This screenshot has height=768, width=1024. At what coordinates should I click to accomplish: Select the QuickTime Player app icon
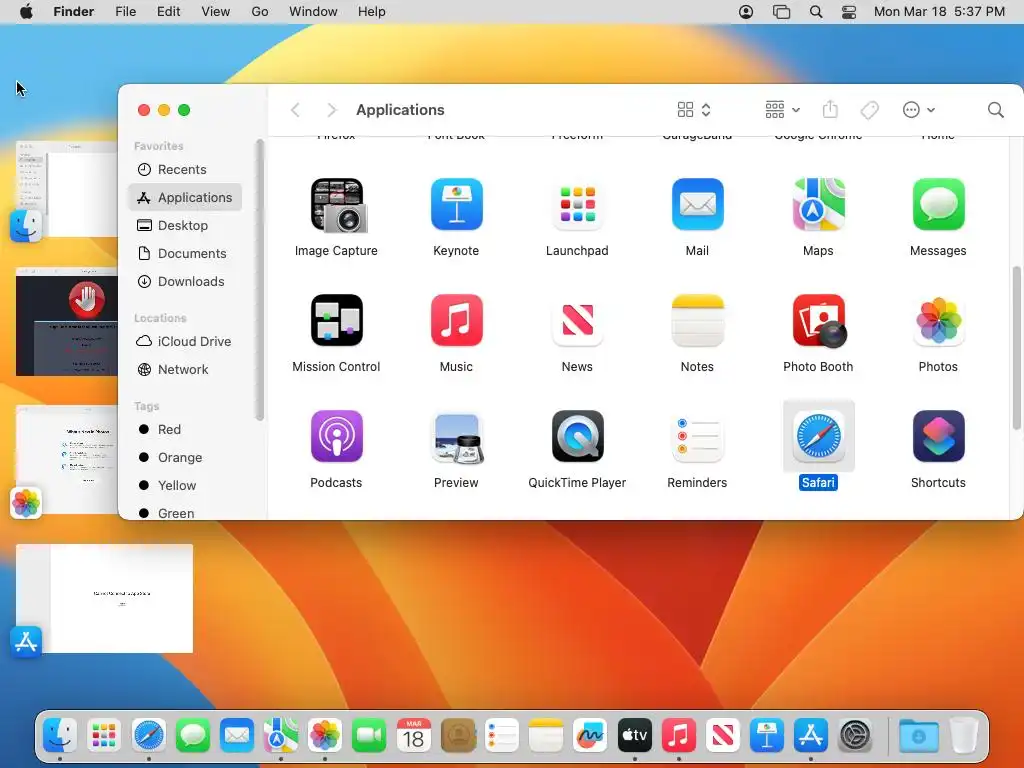577,436
